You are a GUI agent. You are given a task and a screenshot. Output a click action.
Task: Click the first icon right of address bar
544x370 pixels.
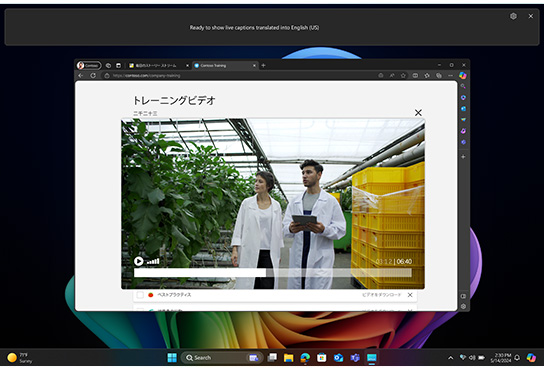point(381,75)
